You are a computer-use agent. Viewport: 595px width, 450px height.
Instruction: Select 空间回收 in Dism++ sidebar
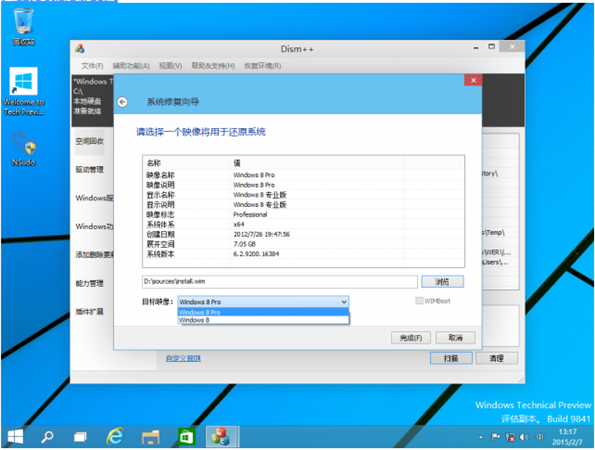point(90,142)
